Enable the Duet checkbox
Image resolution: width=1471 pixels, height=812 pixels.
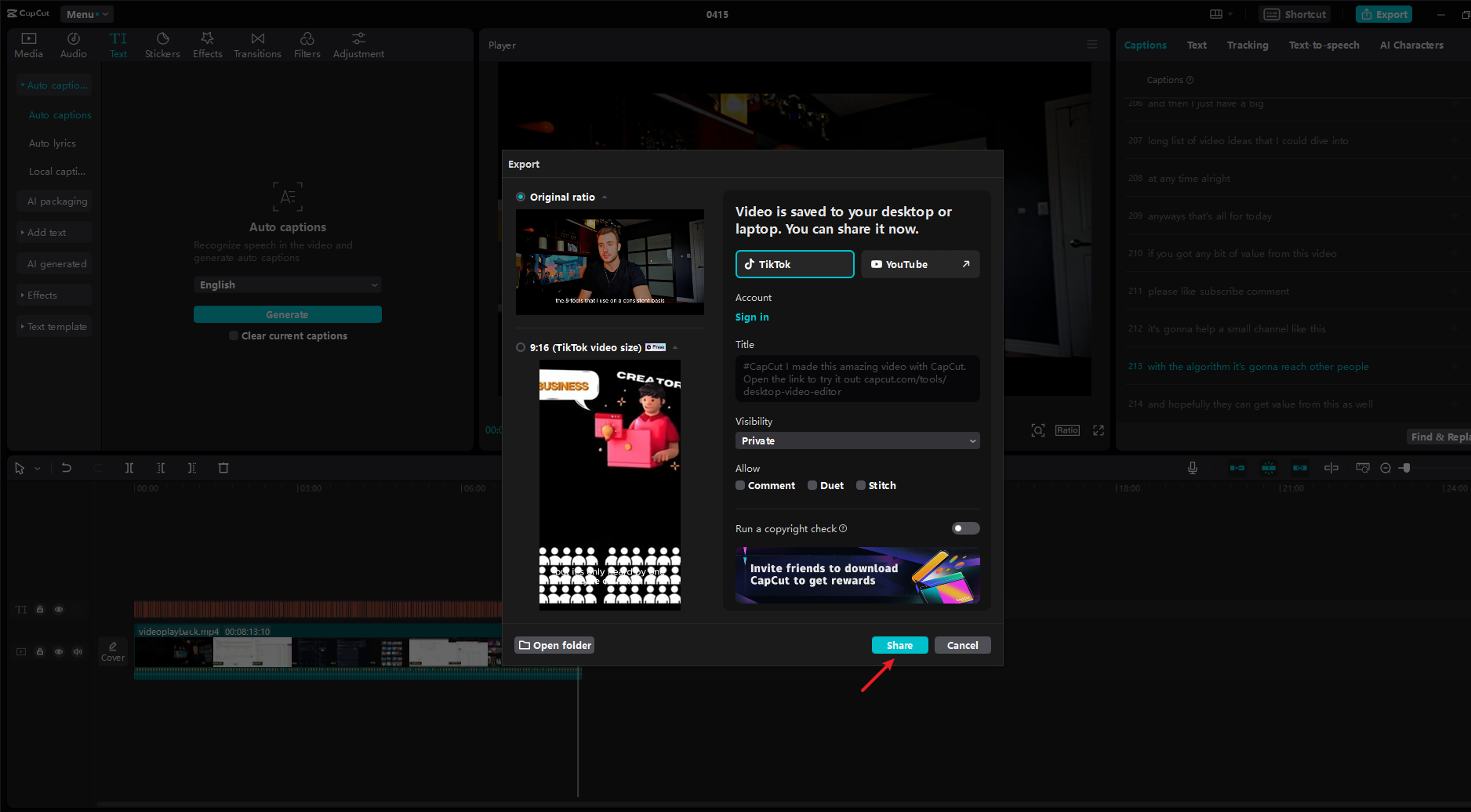point(812,485)
